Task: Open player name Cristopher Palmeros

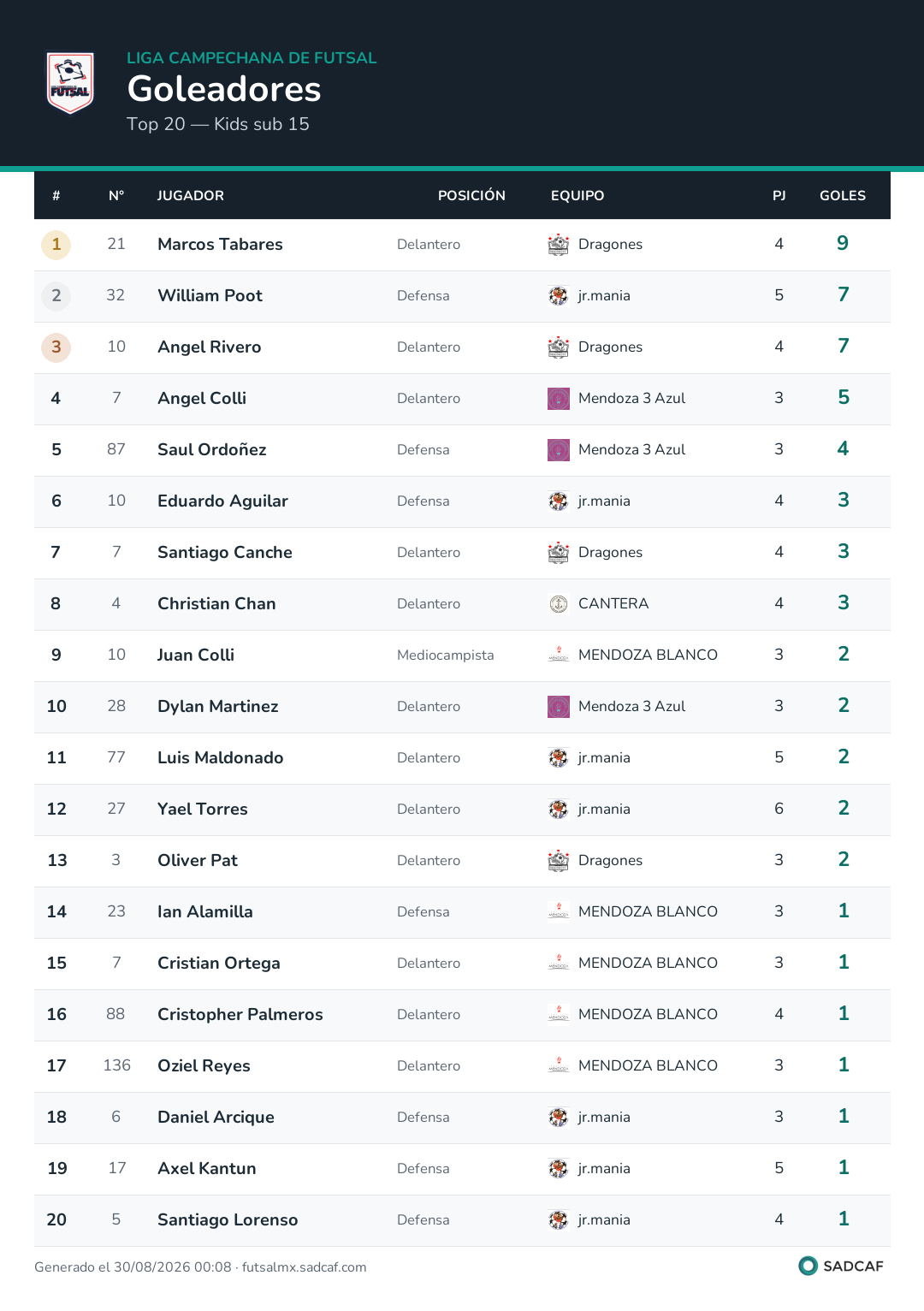Action: pyautogui.click(x=240, y=1015)
